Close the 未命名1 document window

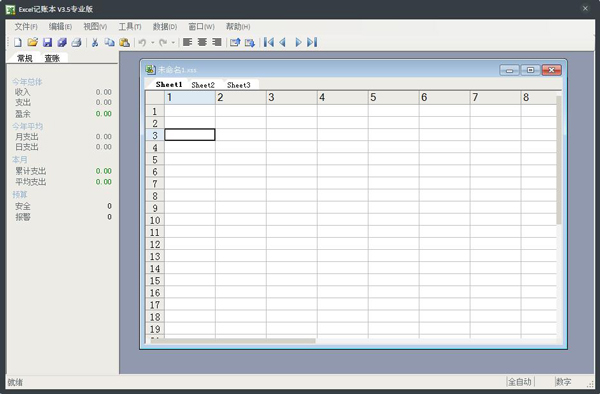[552, 70]
